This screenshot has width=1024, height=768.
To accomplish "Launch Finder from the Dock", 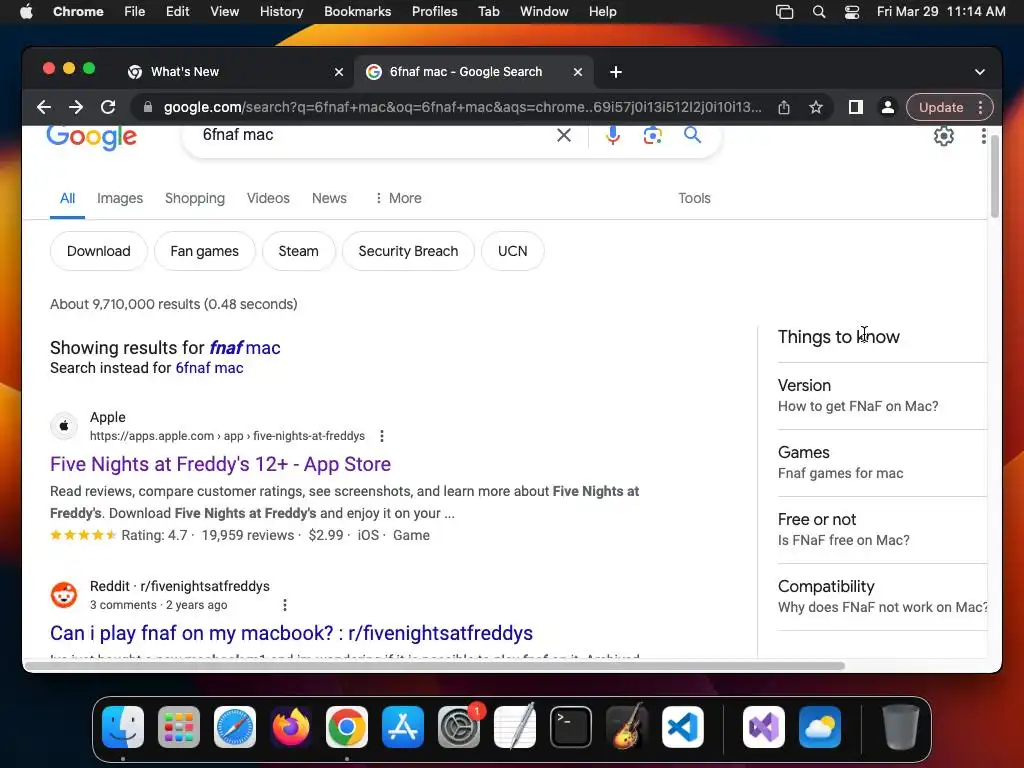I will [123, 727].
